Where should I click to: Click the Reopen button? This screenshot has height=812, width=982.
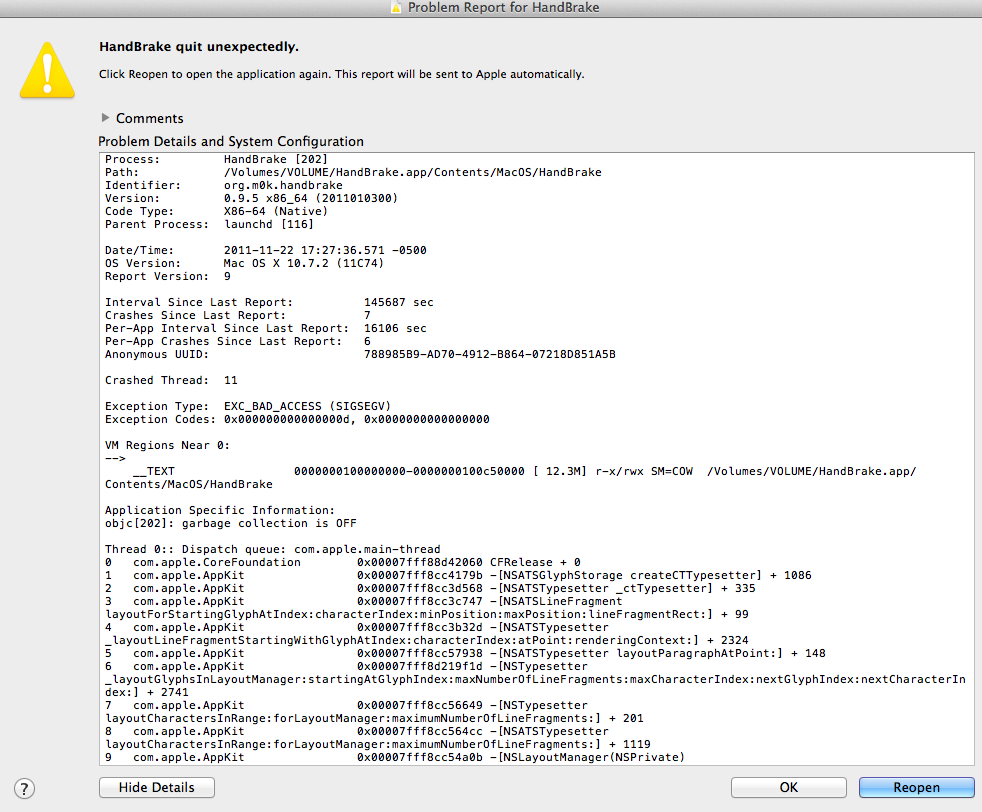(x=916, y=787)
